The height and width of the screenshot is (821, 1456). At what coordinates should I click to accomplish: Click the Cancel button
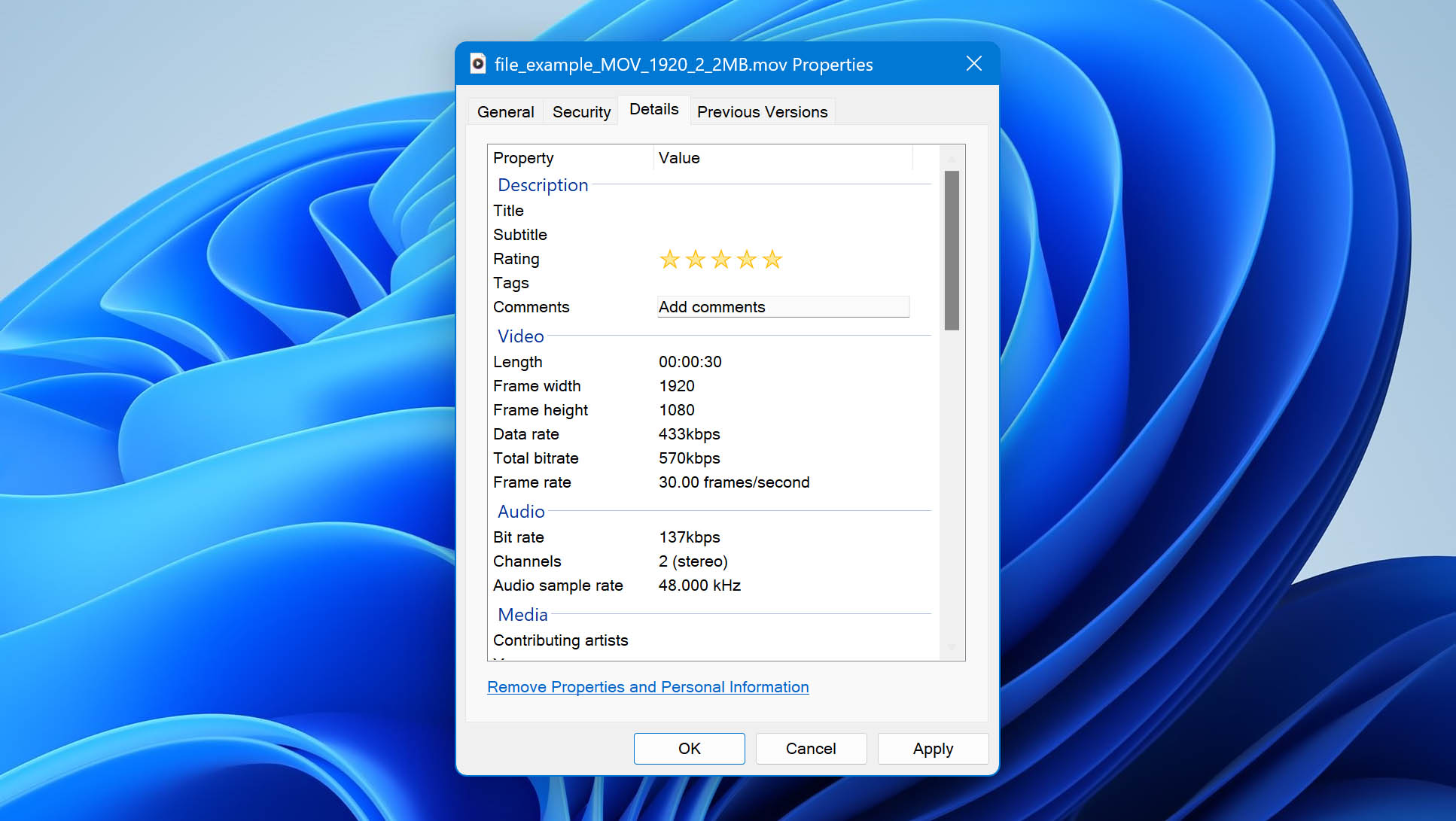pos(810,747)
